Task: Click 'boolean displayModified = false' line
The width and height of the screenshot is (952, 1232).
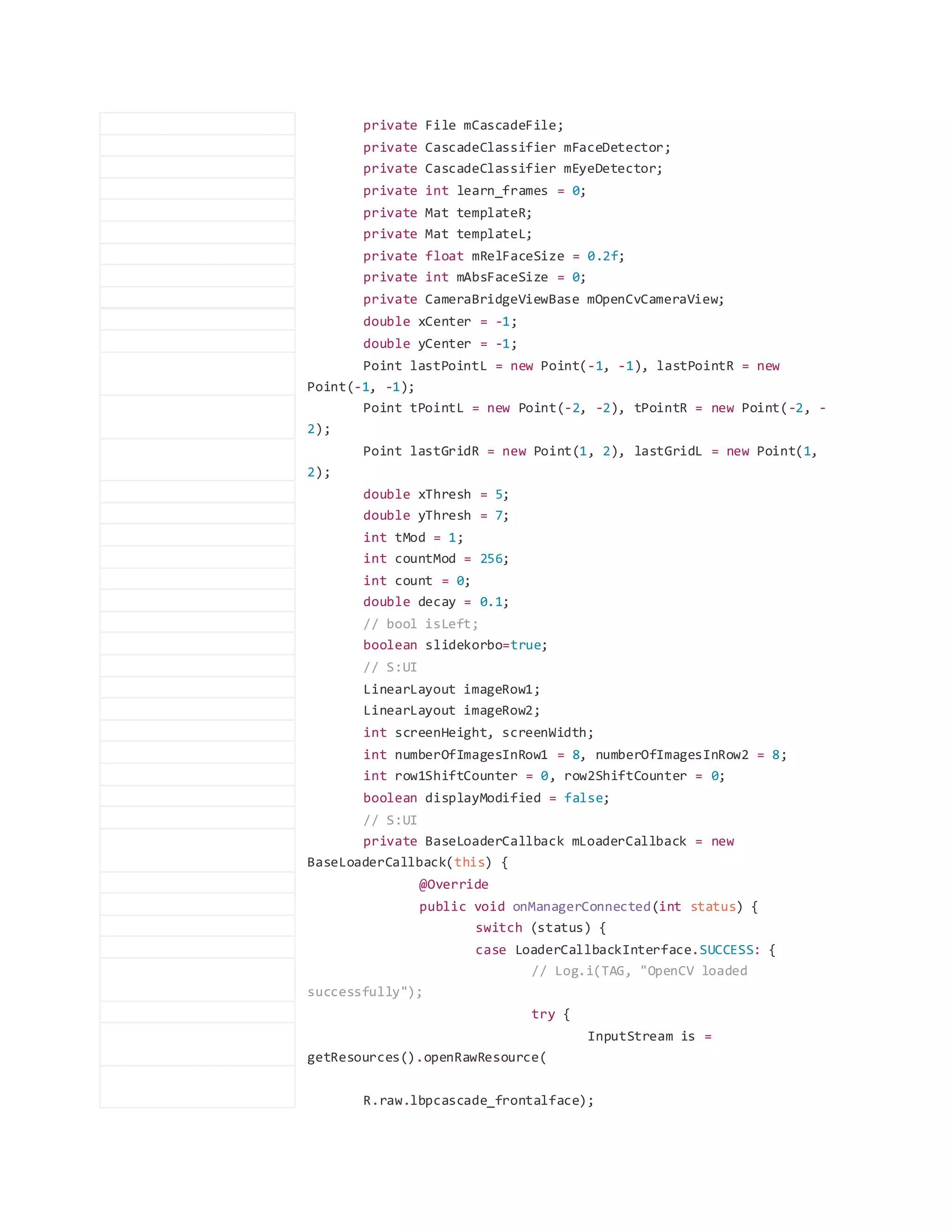Action: [486, 798]
